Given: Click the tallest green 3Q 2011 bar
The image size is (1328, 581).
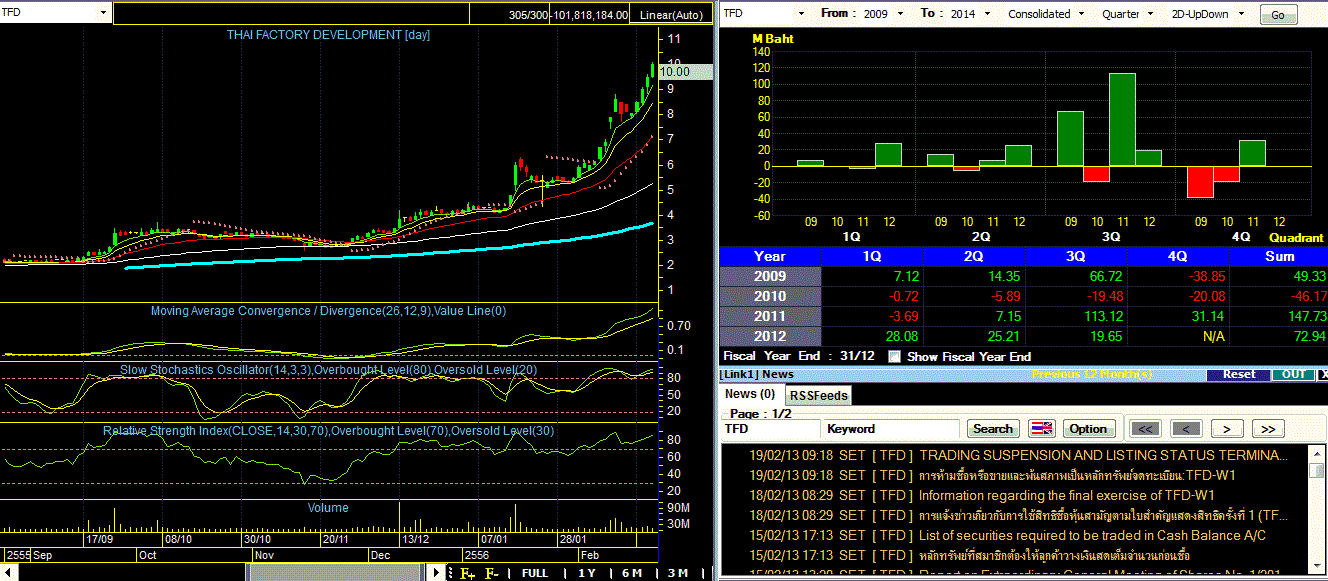Looking at the screenshot, I should click(x=1122, y=119).
